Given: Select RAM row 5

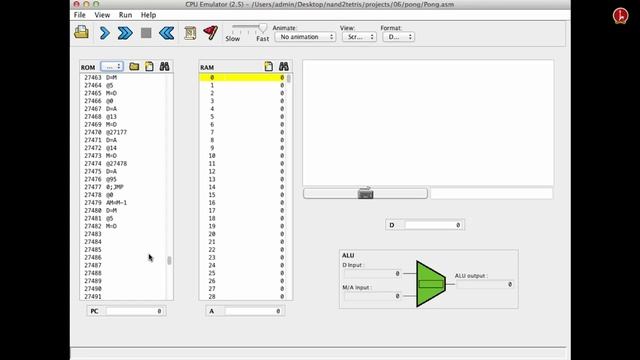Looking at the screenshot, I should [x=243, y=116].
